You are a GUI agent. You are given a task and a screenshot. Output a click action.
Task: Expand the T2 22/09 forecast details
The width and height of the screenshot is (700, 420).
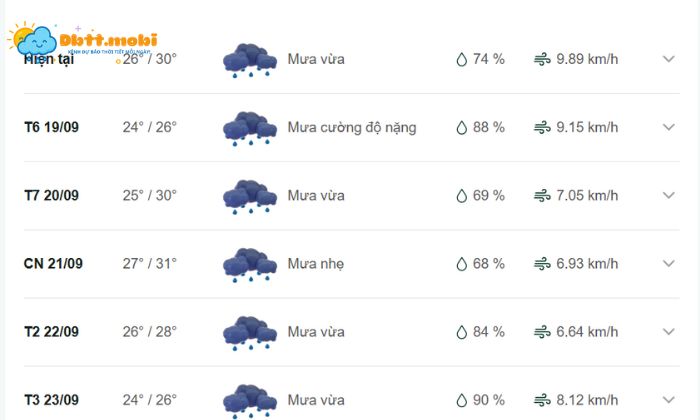[669, 332]
